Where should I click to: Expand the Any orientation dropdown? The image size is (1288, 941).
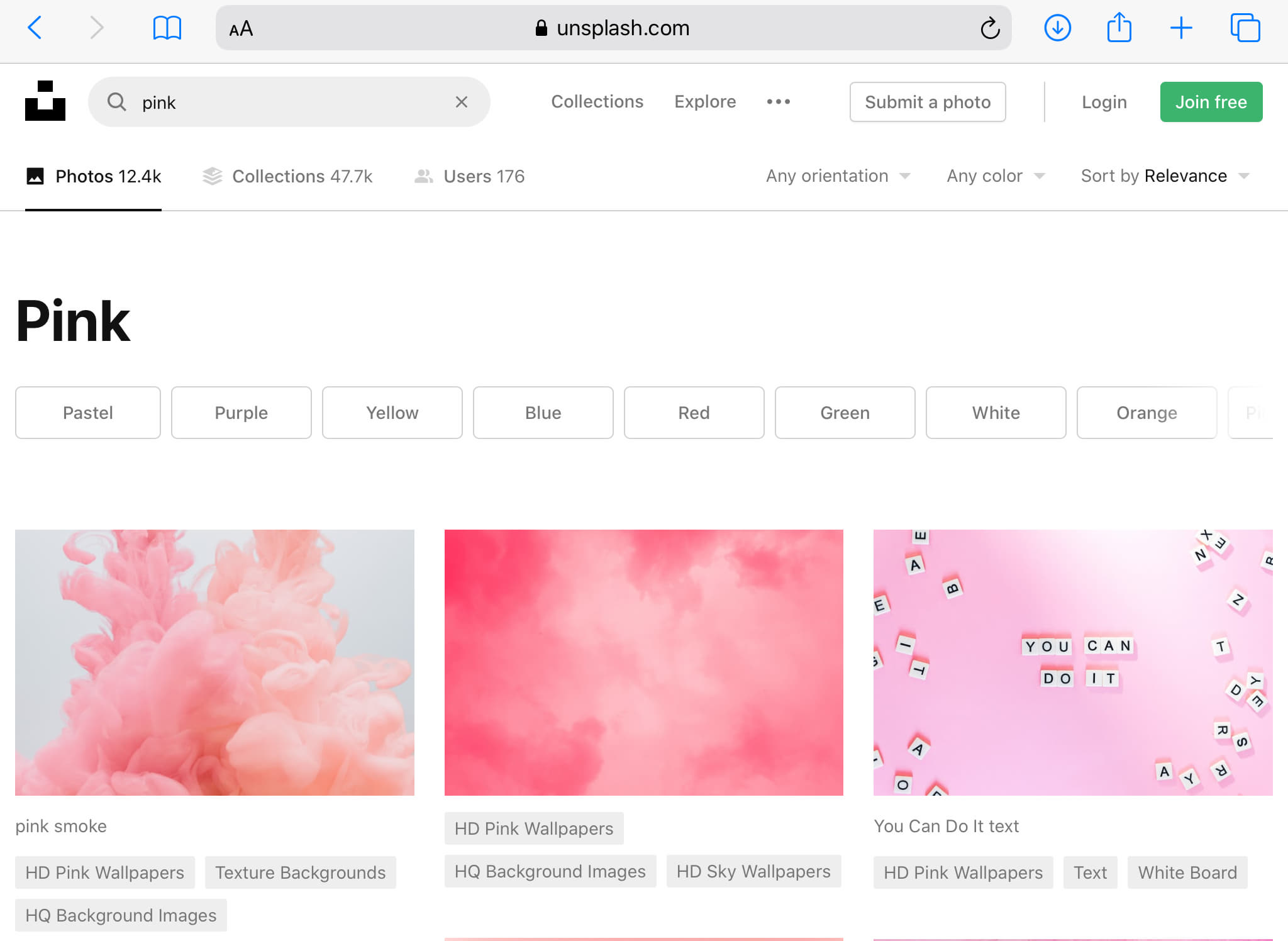[838, 176]
